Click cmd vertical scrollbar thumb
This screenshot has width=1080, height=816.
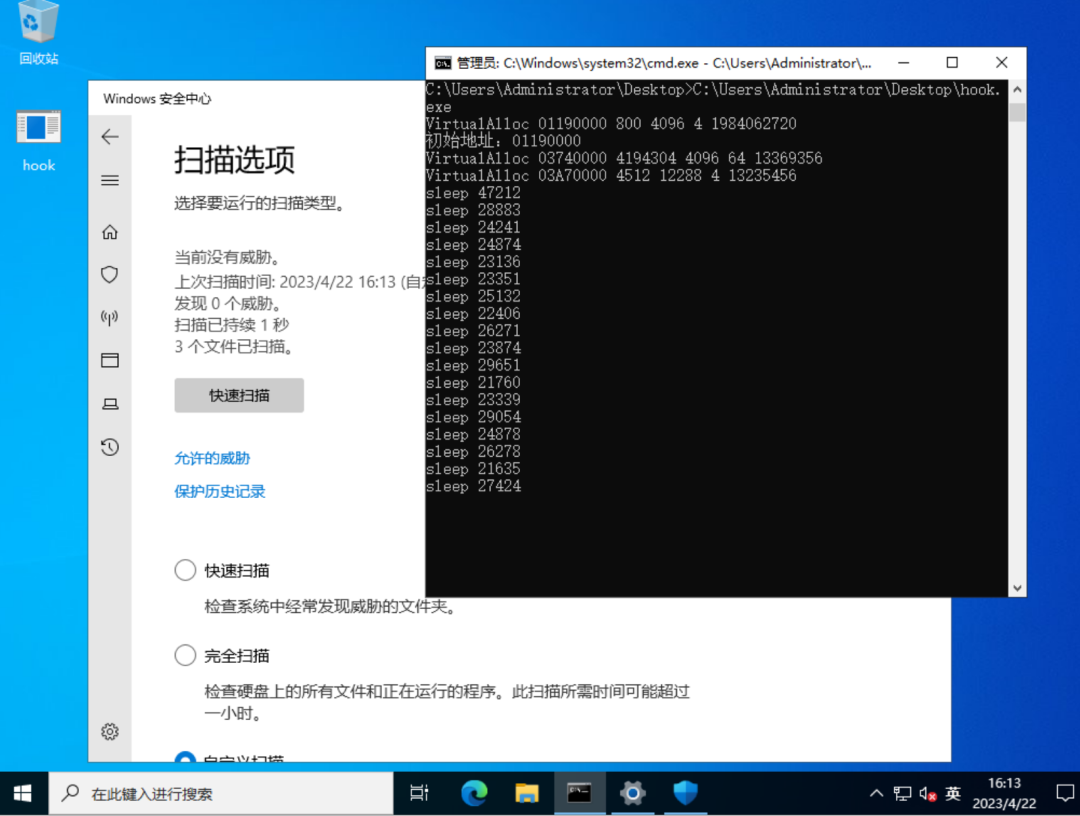tap(1017, 112)
